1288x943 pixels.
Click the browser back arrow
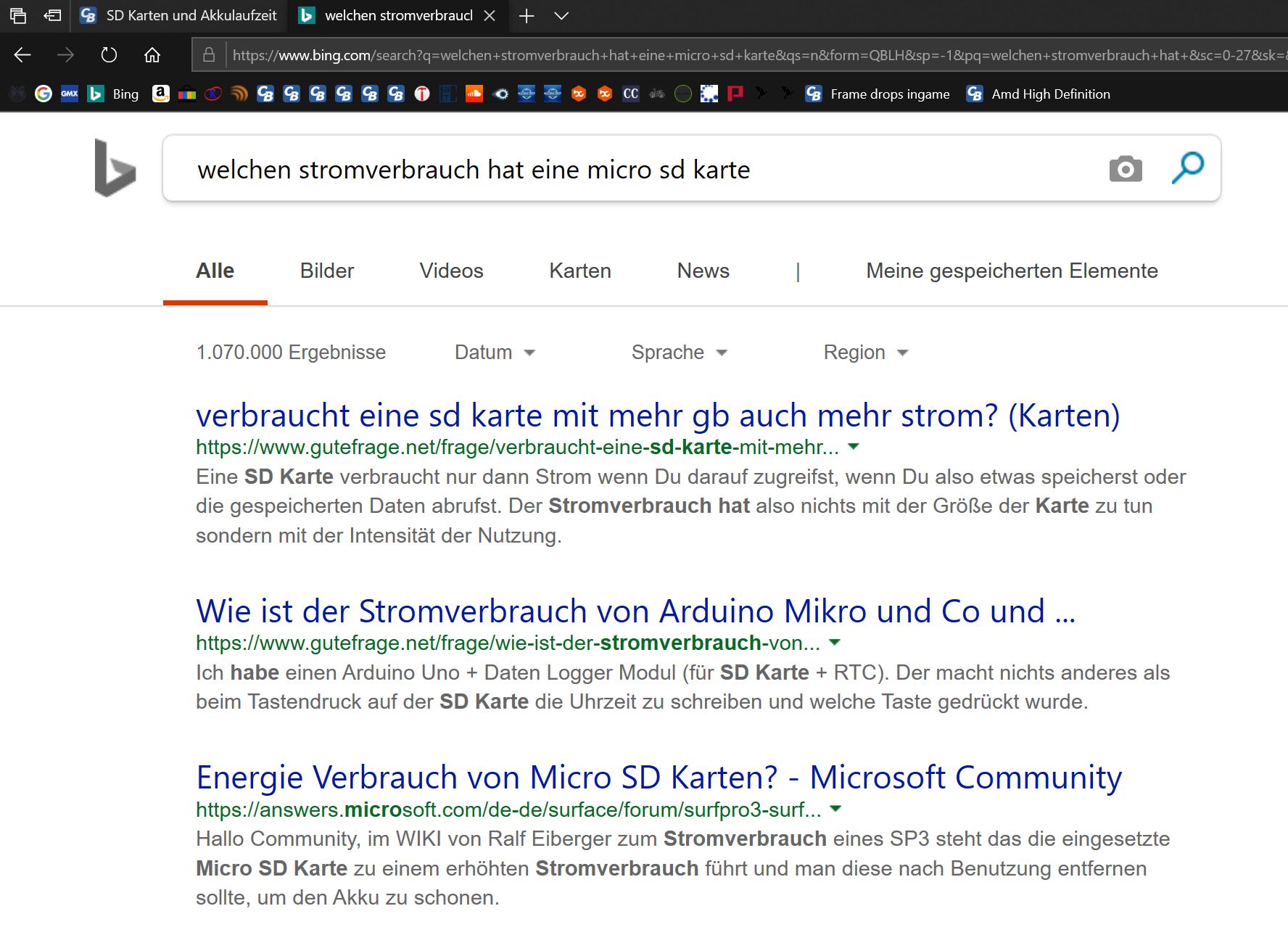22,55
